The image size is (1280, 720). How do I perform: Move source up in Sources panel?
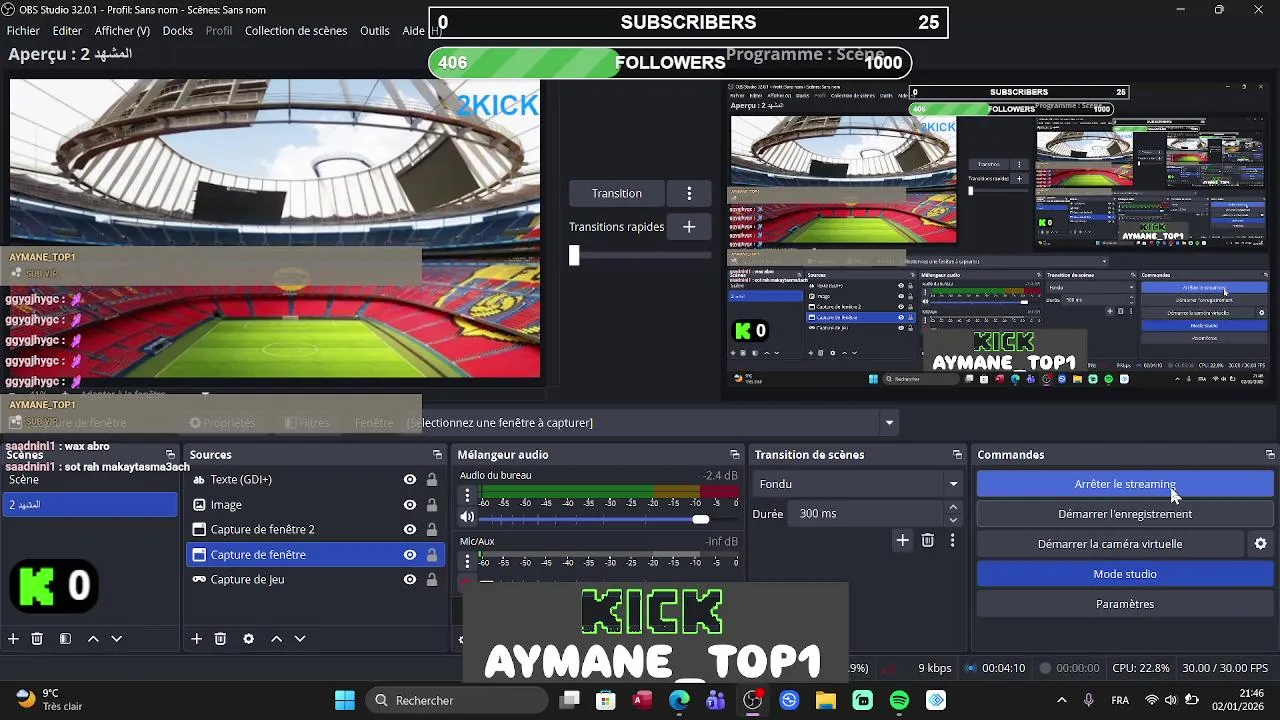tap(276, 639)
